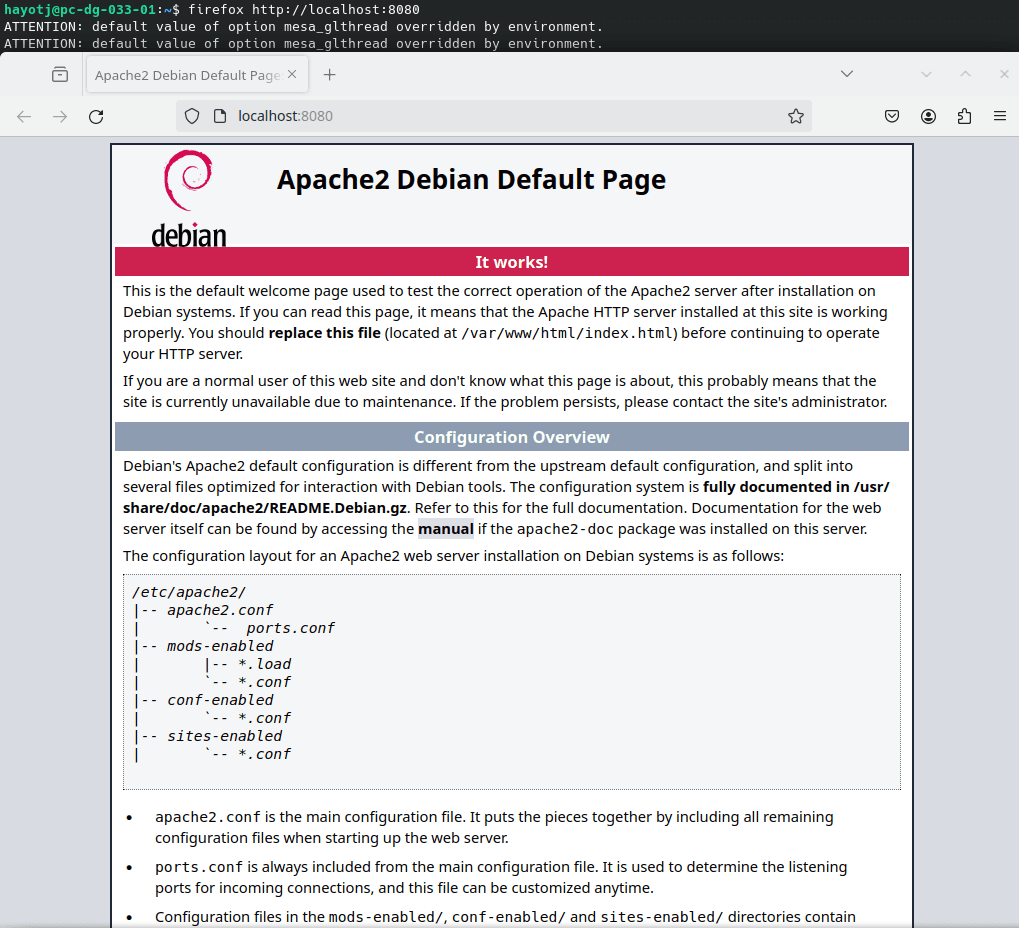Image resolution: width=1019 pixels, height=928 pixels.
Task: Open the Firefox account panel
Action: [928, 116]
